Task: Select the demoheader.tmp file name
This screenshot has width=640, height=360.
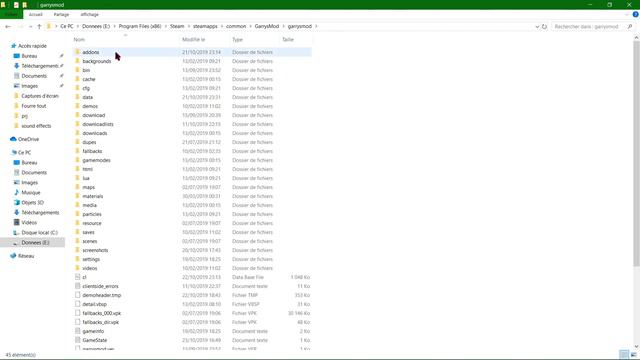Action: 102,295
